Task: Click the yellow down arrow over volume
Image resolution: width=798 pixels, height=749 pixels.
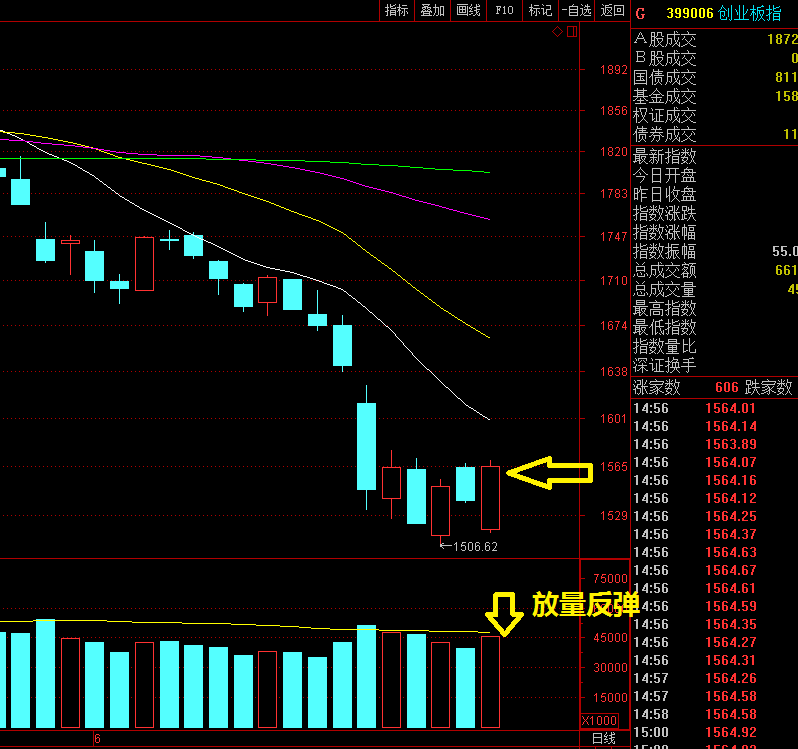Action: tap(504, 613)
